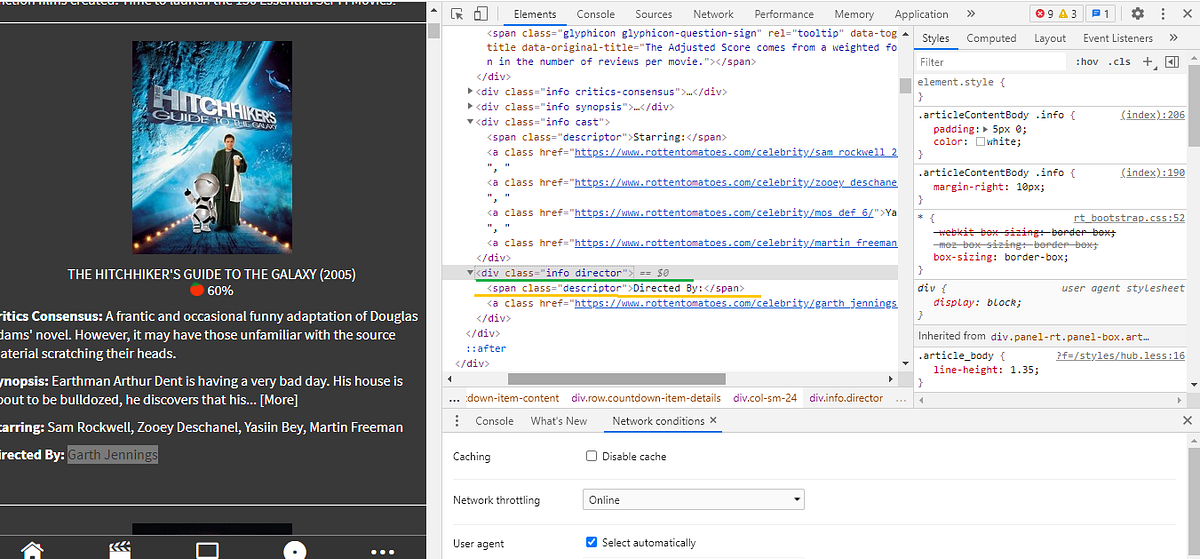Collapse the info director div node
The width and height of the screenshot is (1200, 559).
[472, 273]
